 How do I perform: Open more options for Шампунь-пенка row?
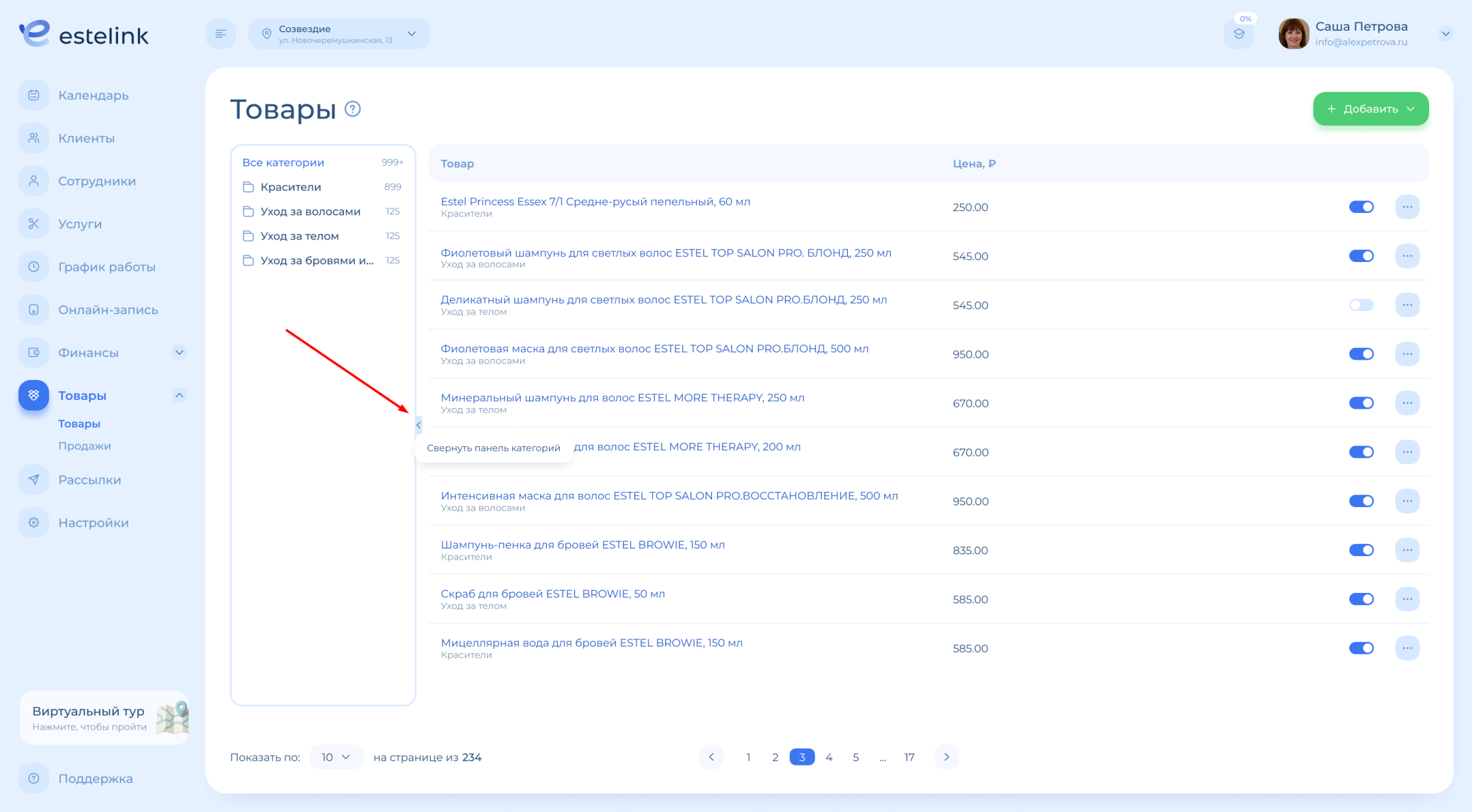[x=1407, y=550]
